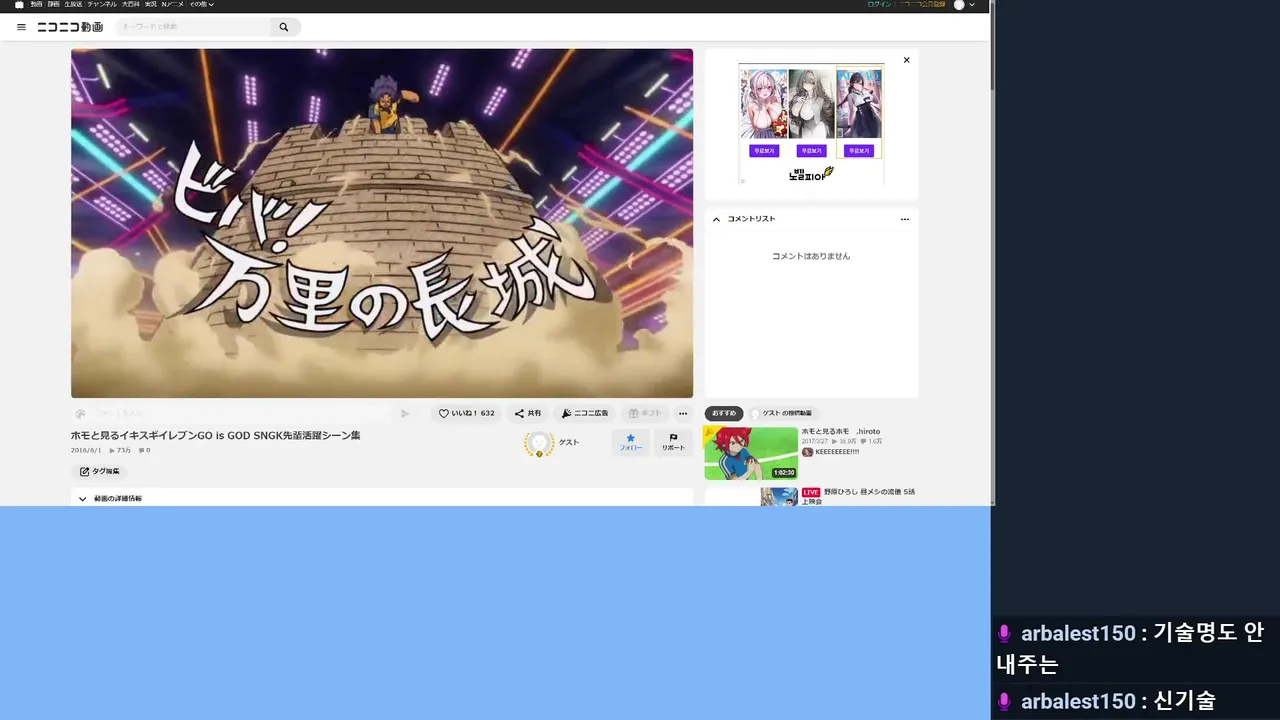Open the コメントリスト three-dot options
The image size is (1280, 720).
tap(905, 219)
